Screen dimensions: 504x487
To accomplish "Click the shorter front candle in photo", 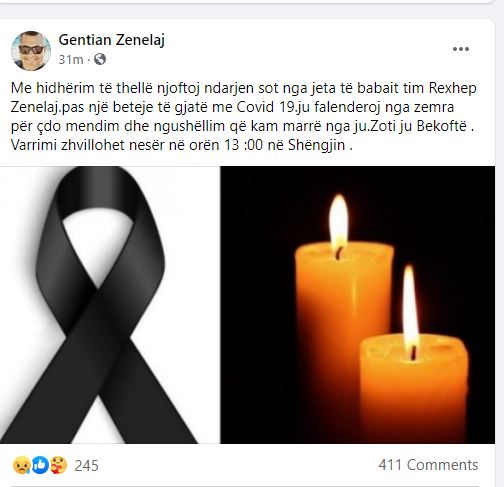I will pyautogui.click(x=413, y=387).
